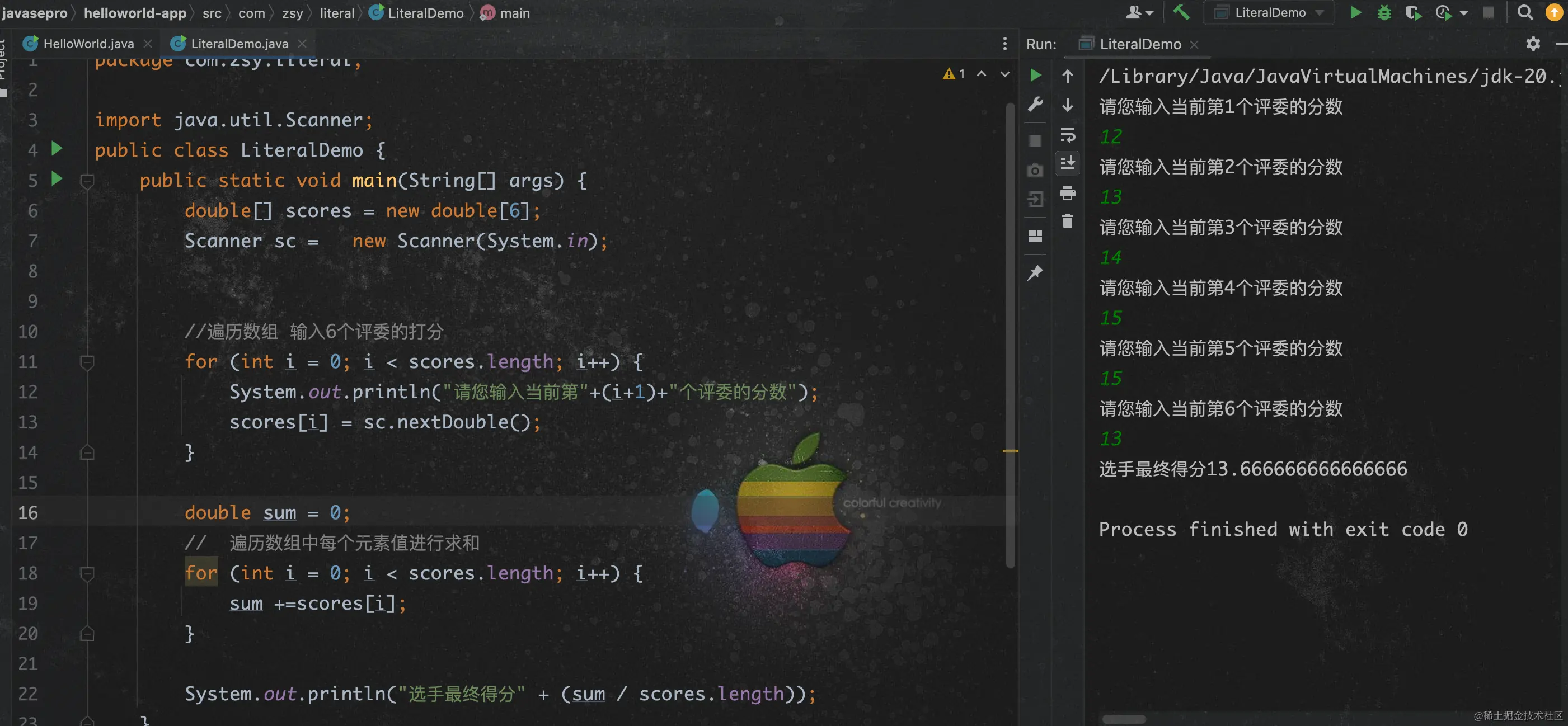Toggle soft-wrap in the console

click(1068, 134)
